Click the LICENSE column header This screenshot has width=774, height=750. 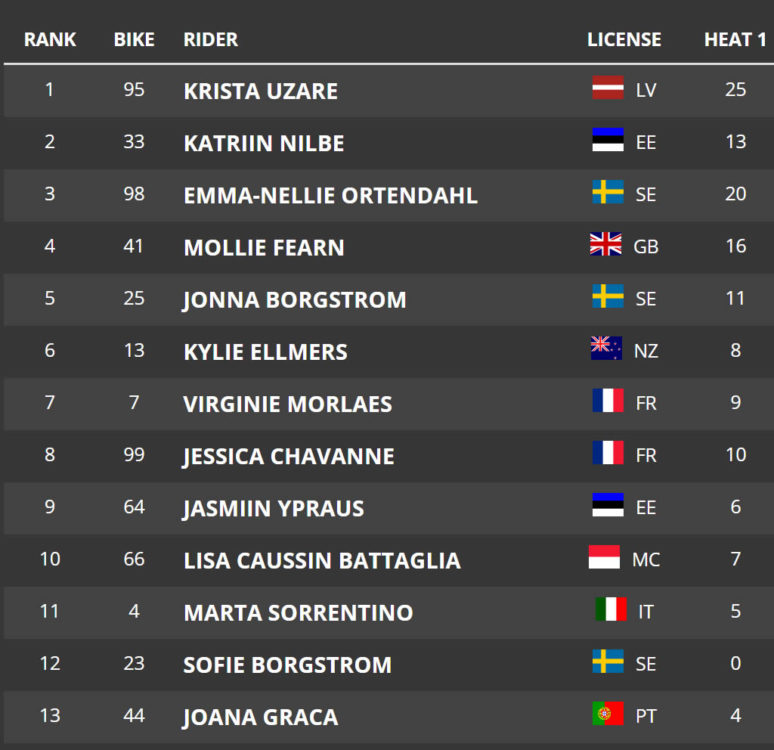point(624,39)
